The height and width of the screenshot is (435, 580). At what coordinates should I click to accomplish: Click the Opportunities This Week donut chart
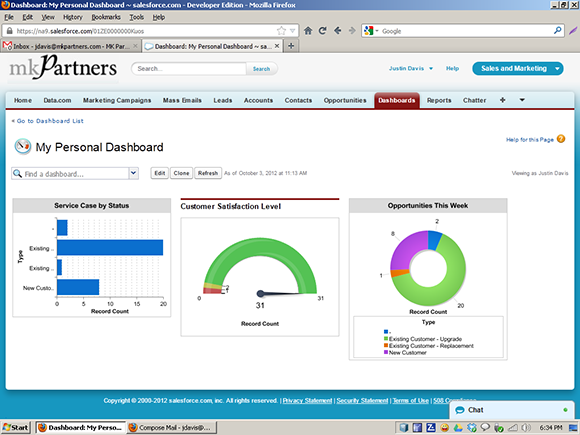click(x=428, y=268)
